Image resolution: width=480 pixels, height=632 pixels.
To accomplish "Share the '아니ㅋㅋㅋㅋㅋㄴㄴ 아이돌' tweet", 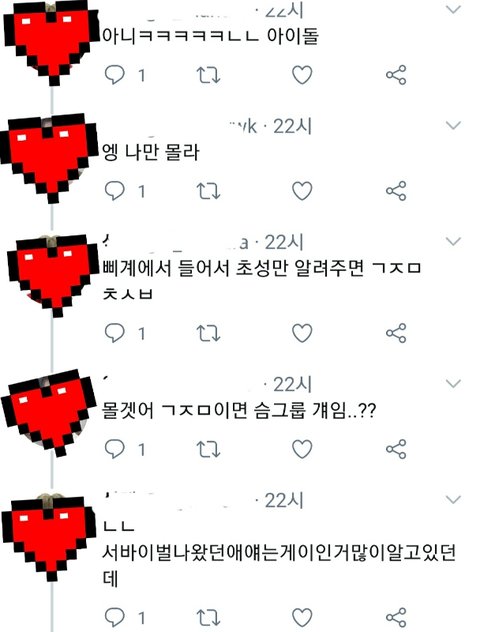I will [396, 75].
